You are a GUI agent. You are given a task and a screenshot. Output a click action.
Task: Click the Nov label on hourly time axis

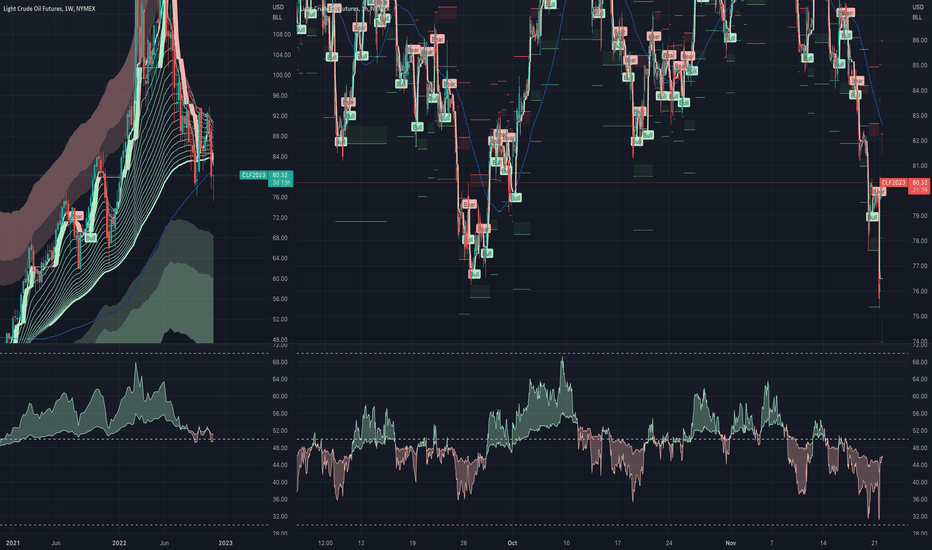pos(731,543)
